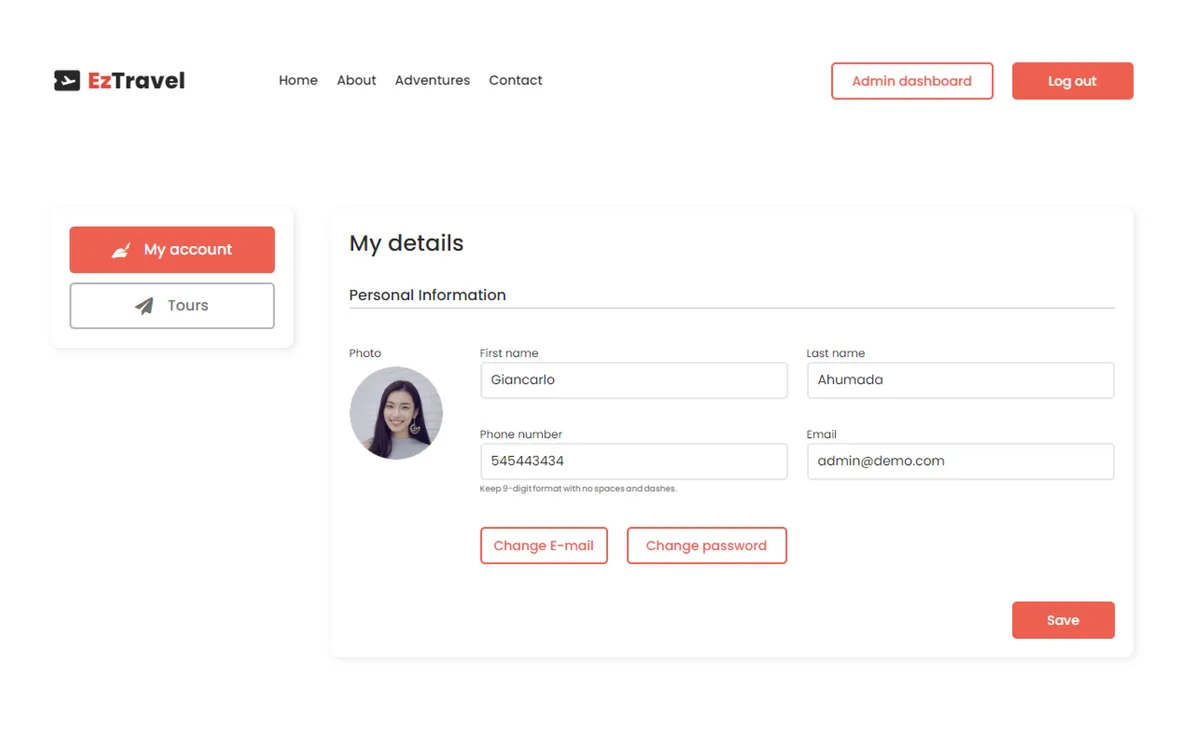Save the personal details

pyautogui.click(x=1063, y=620)
